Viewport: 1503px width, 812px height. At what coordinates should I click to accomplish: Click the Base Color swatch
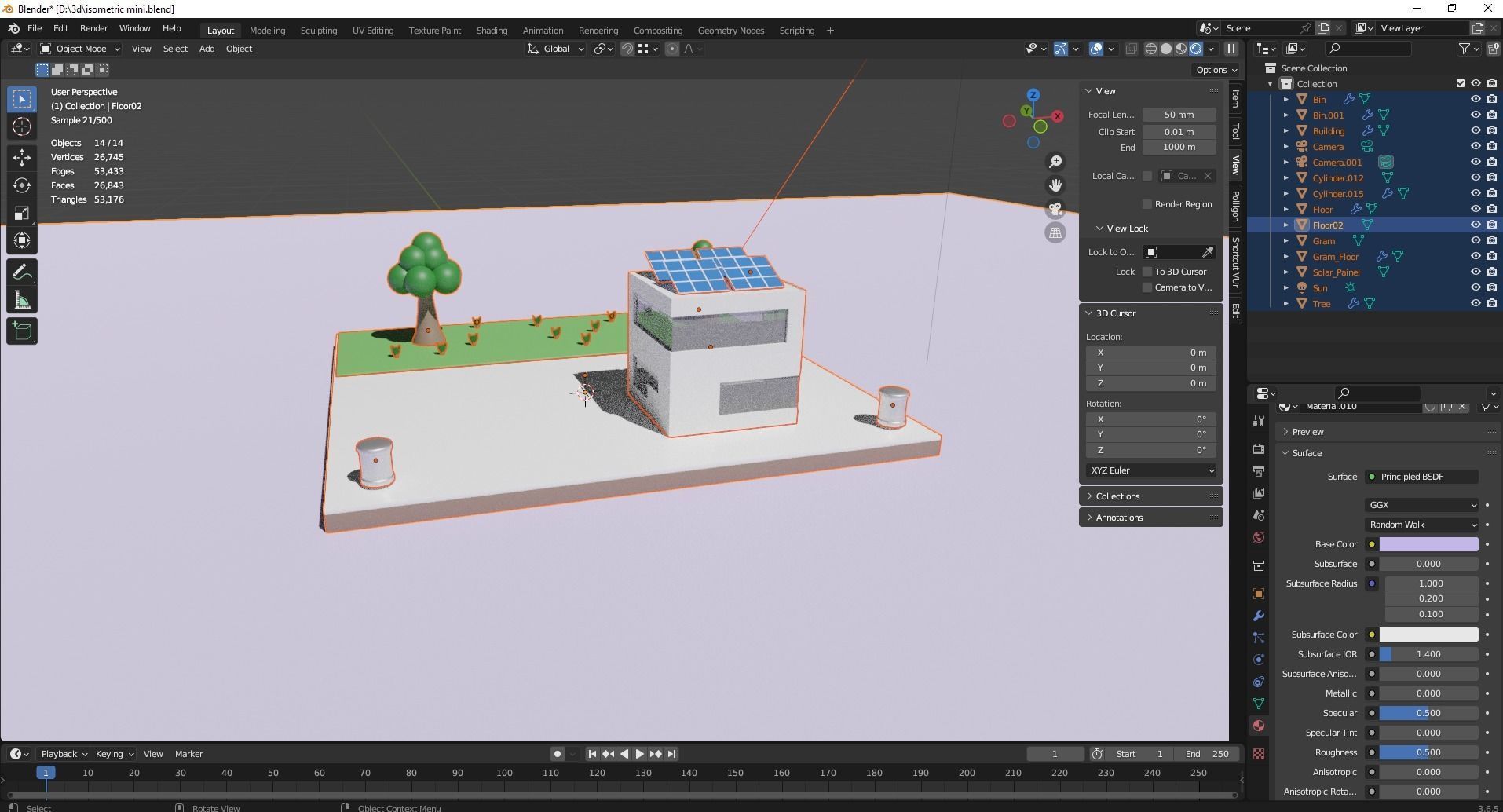(1428, 544)
